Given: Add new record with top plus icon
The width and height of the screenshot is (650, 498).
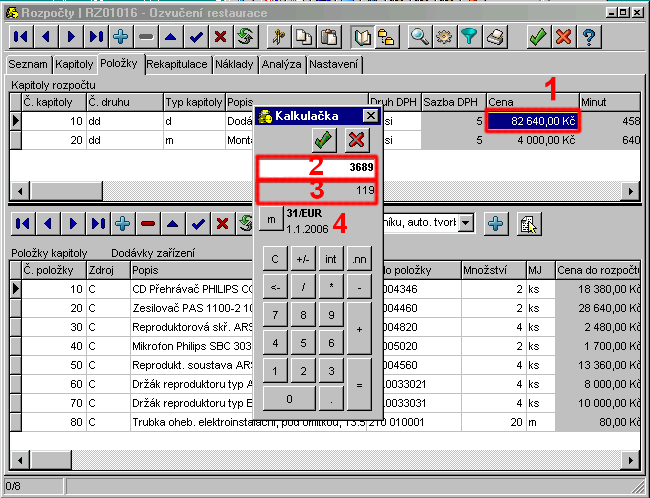Looking at the screenshot, I should (x=122, y=37).
